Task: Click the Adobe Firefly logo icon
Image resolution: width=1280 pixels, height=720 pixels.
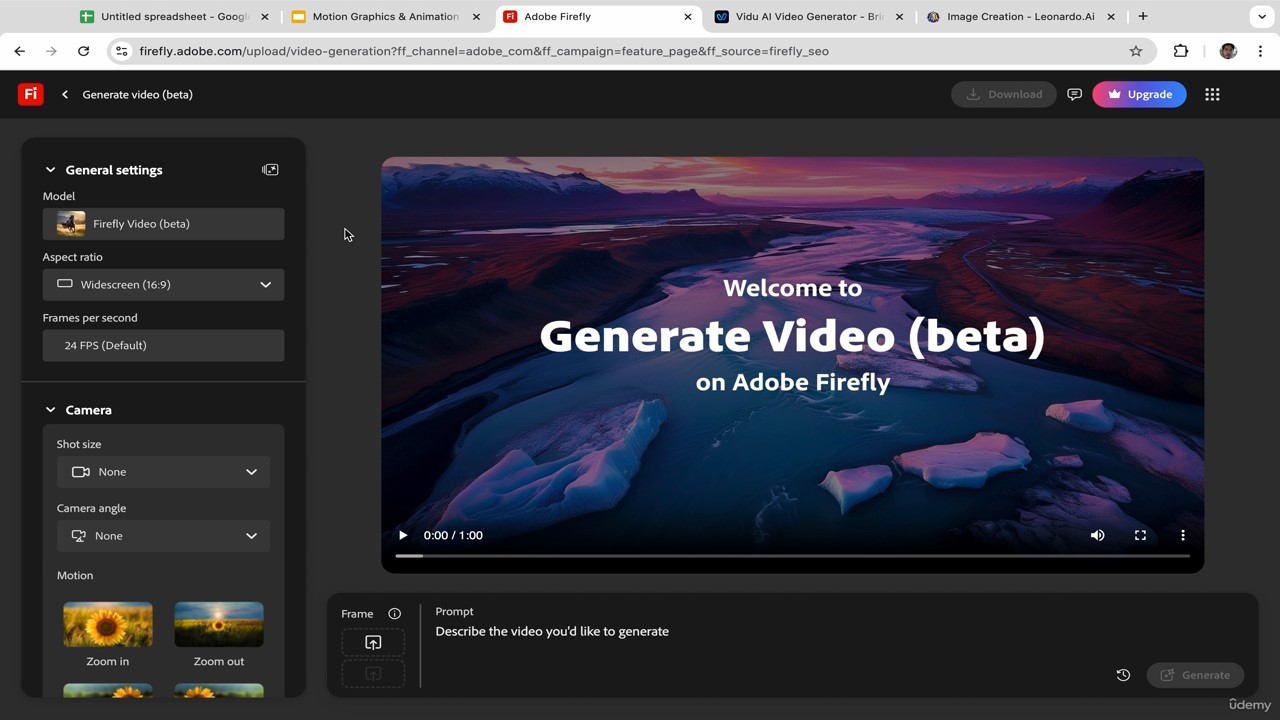Action: pyautogui.click(x=31, y=94)
